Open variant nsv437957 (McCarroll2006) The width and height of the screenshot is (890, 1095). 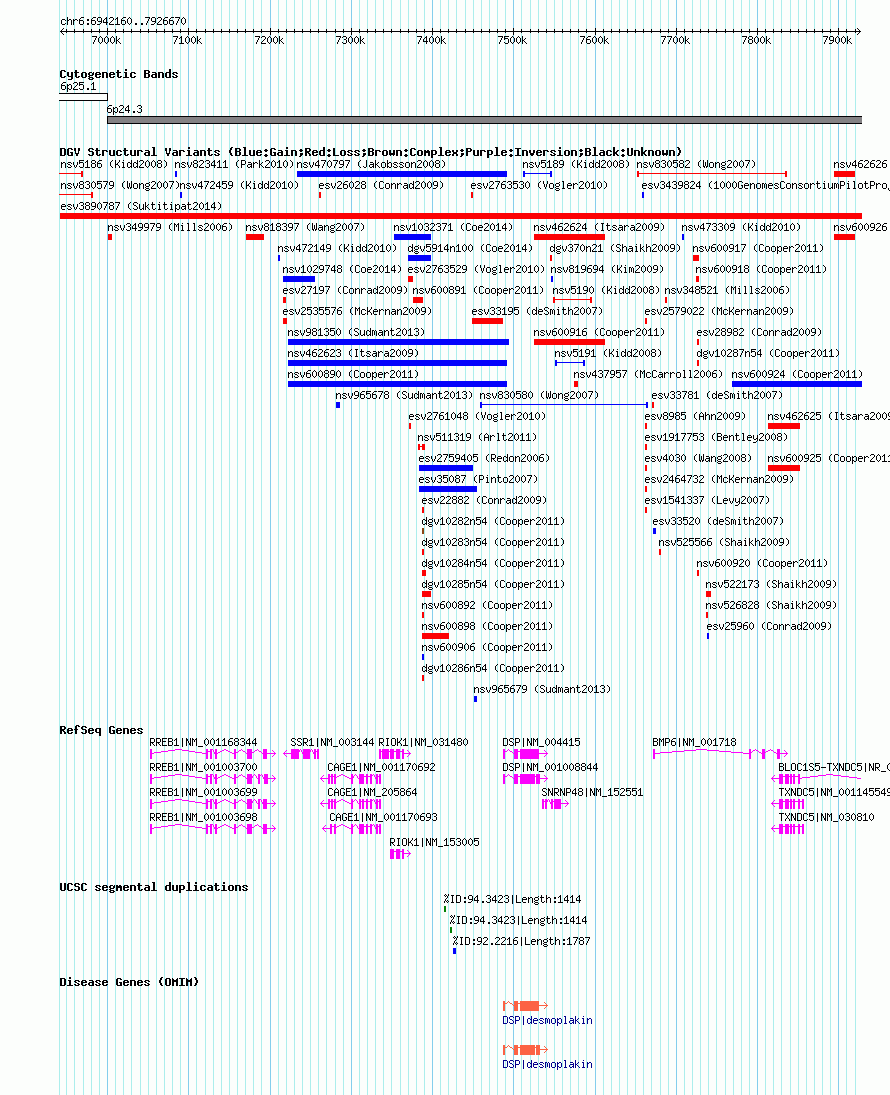pyautogui.click(x=648, y=374)
